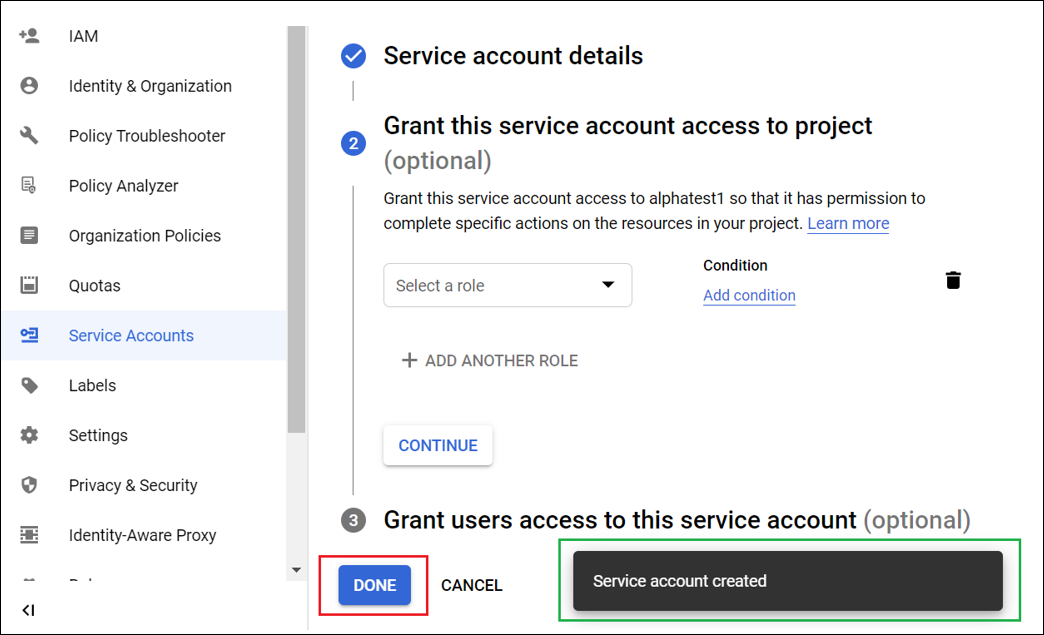Expand the Service account details step
This screenshot has width=1044, height=635.
[513, 56]
